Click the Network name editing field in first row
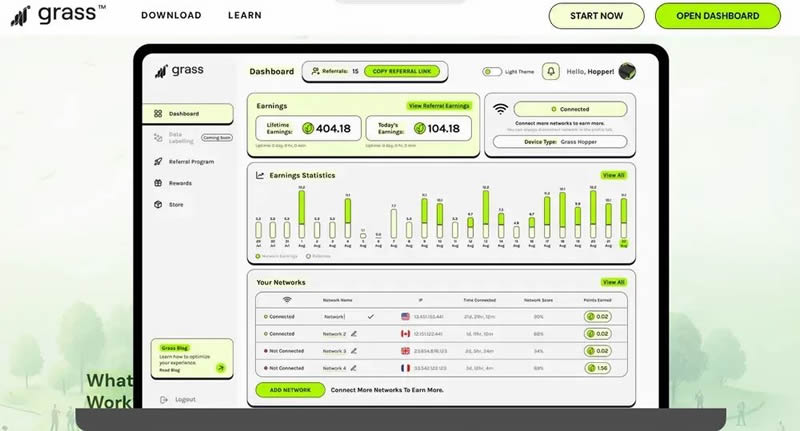 (x=335, y=317)
